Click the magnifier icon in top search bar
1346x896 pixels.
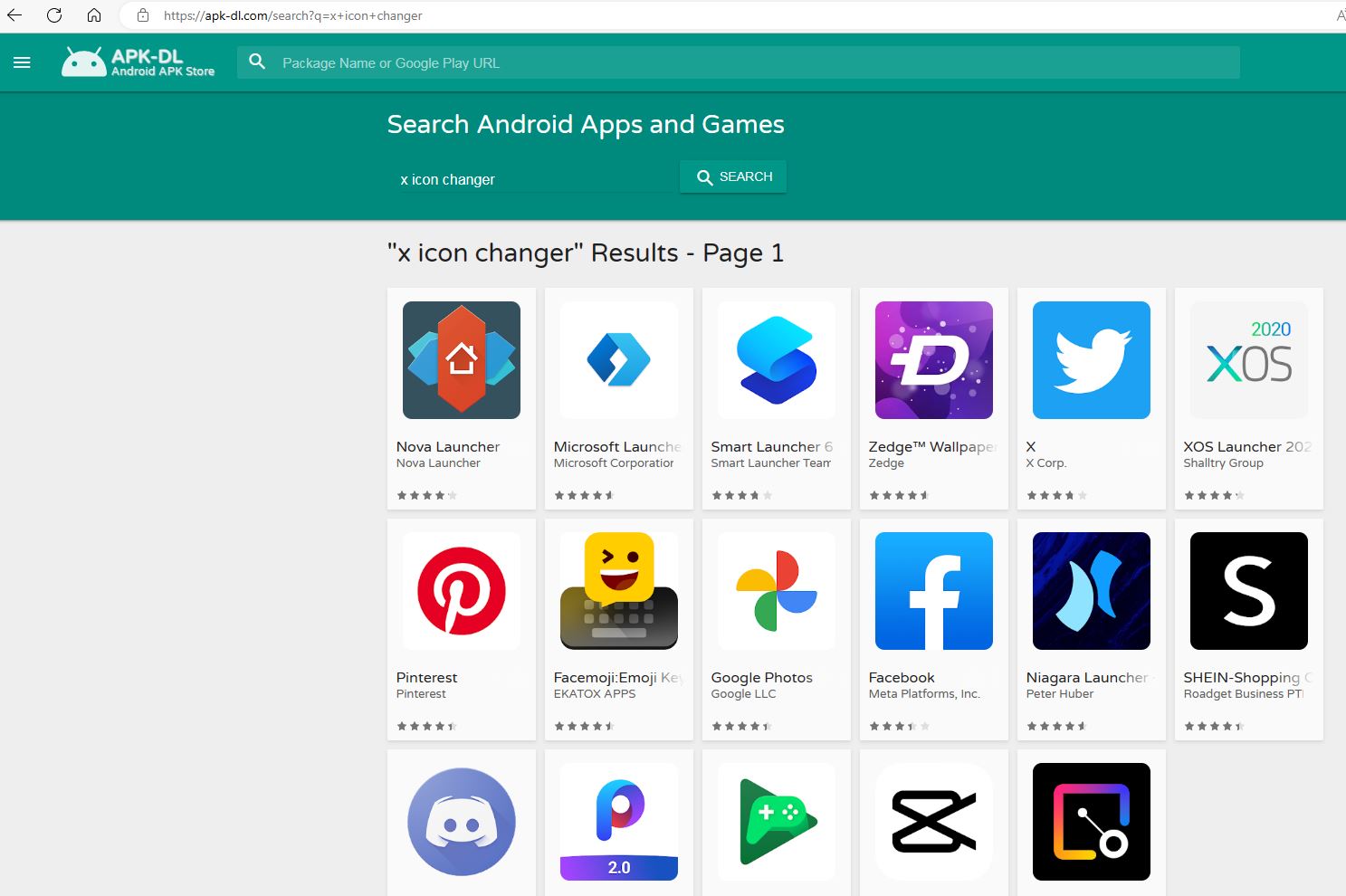click(x=257, y=62)
